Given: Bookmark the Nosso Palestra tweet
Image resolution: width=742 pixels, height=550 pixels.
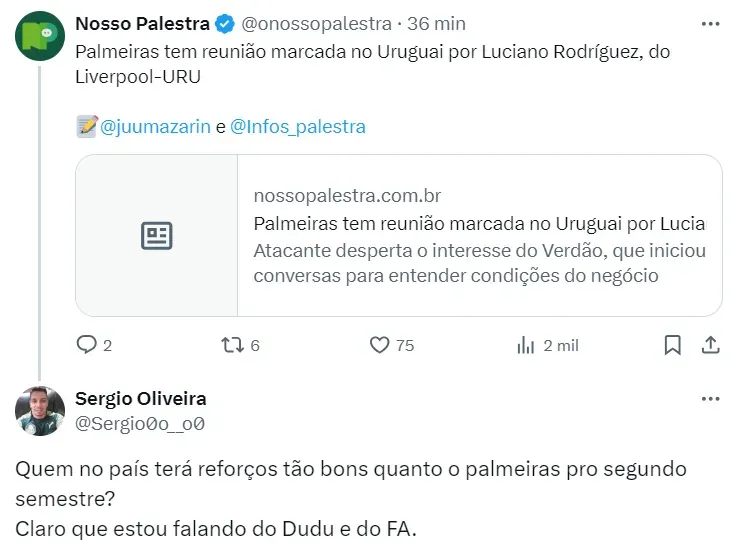Looking at the screenshot, I should 673,345.
